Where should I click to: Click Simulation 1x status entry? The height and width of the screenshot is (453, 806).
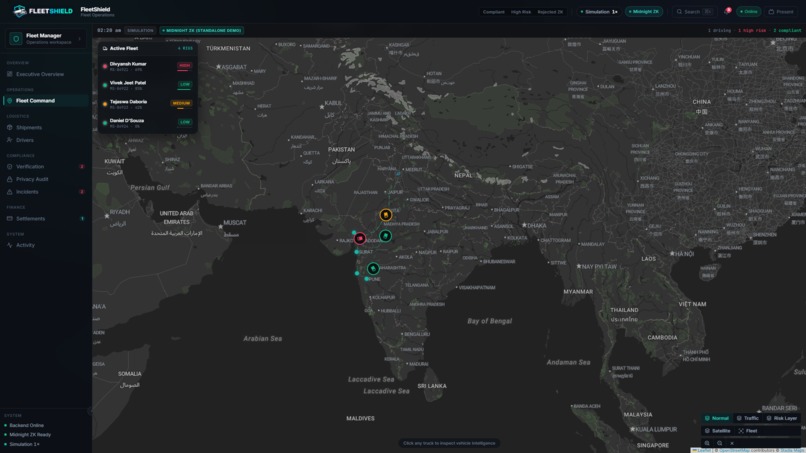click(x=22, y=444)
